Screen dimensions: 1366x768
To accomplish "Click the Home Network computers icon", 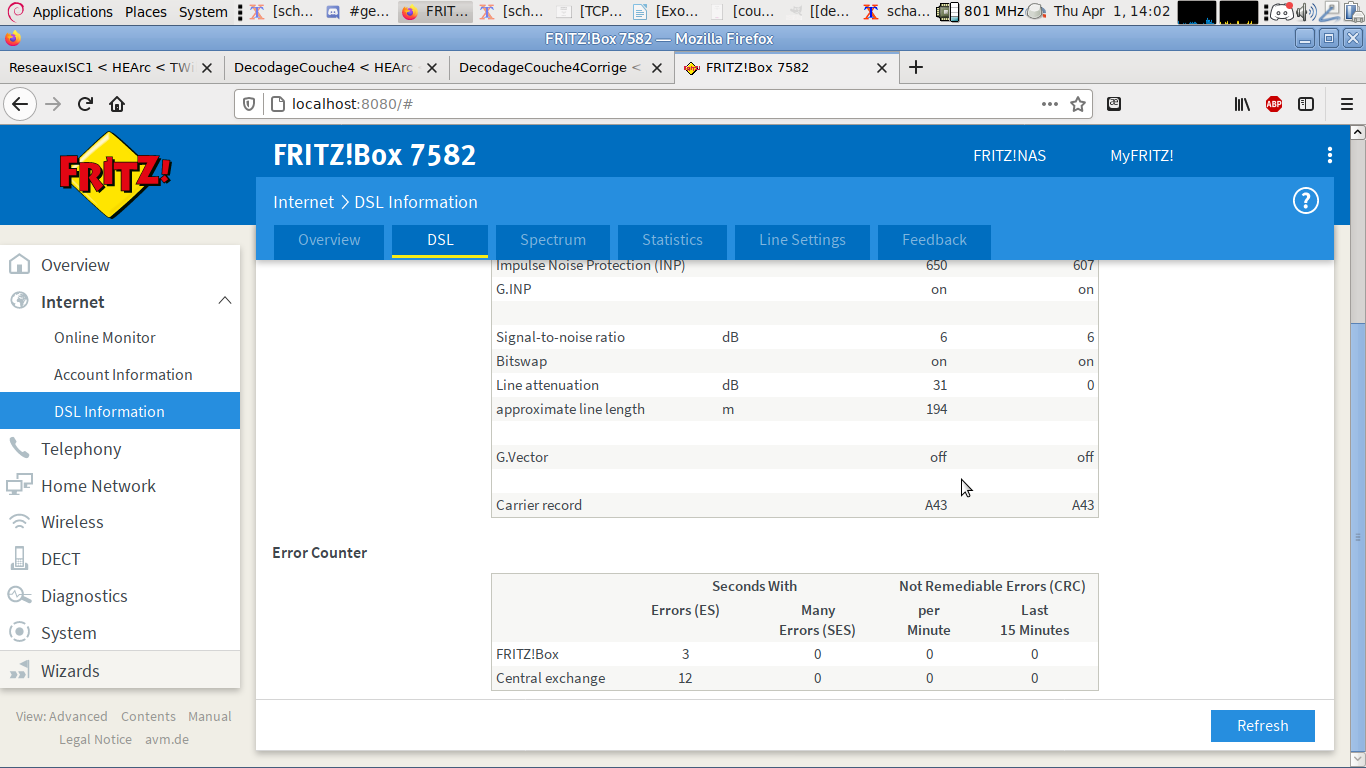I will [x=19, y=486].
